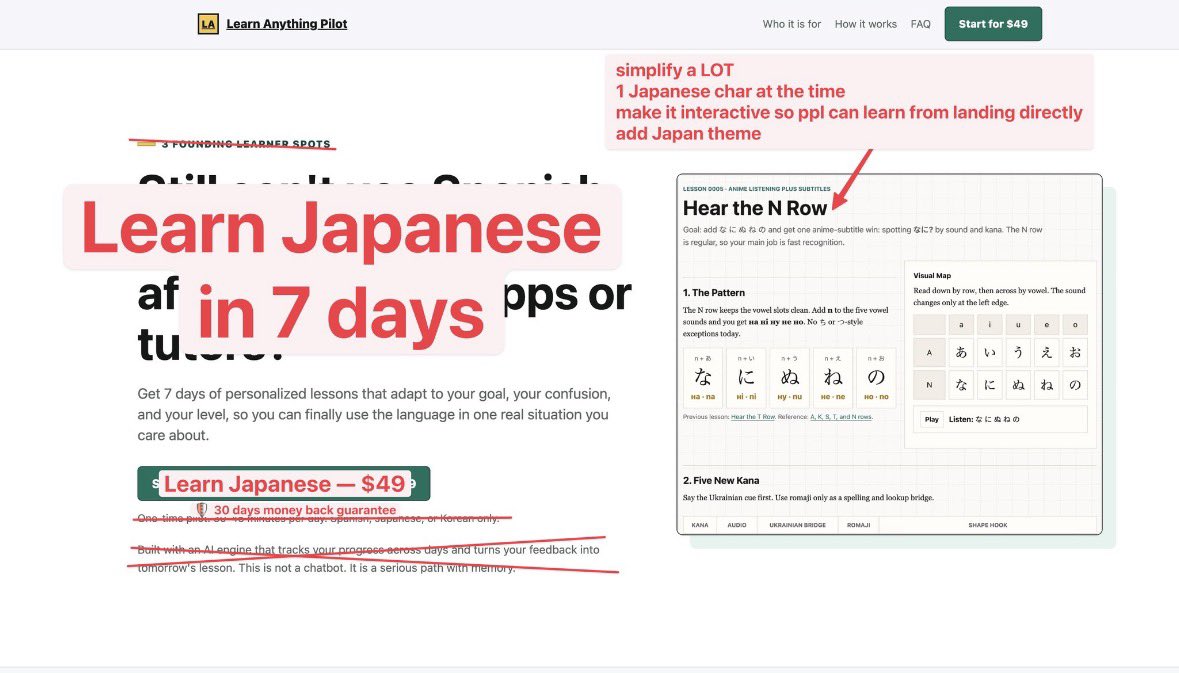The height and width of the screenshot is (673, 1179).
Task: Select the ぬ card in The Pattern section
Action: 790,377
